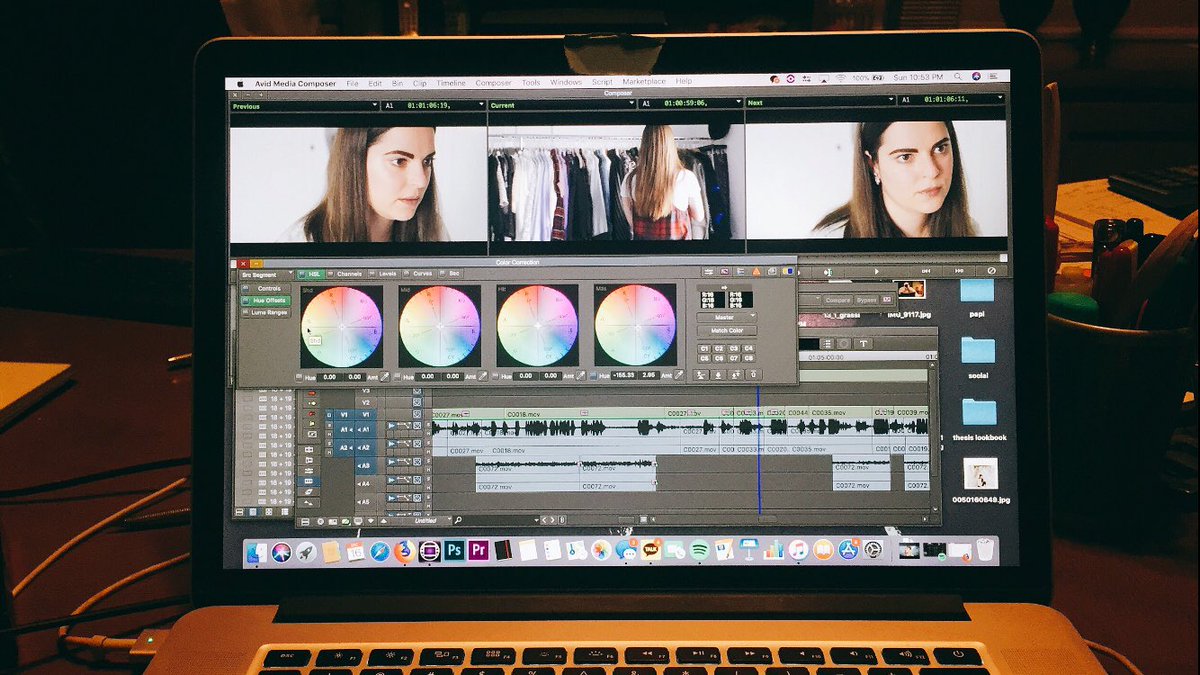The image size is (1200, 675).
Task: Open Trash in the Dock
Action: (984, 550)
